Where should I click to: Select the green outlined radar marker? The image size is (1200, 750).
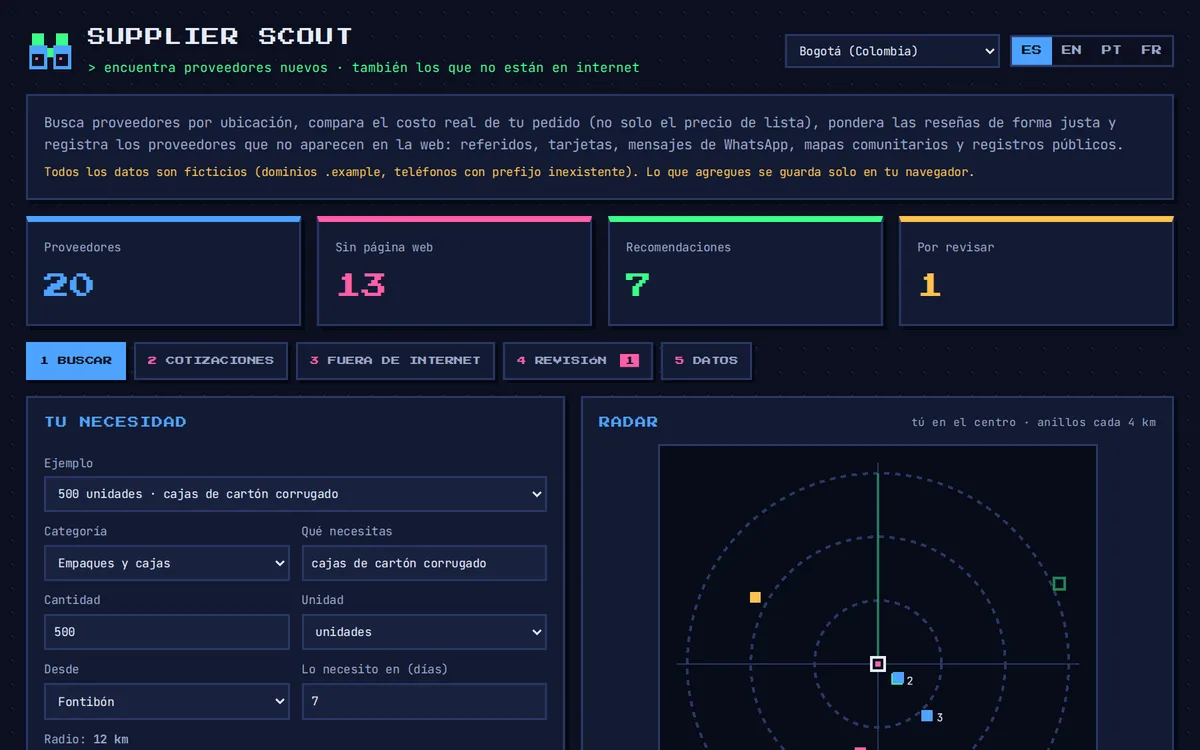coord(1059,583)
